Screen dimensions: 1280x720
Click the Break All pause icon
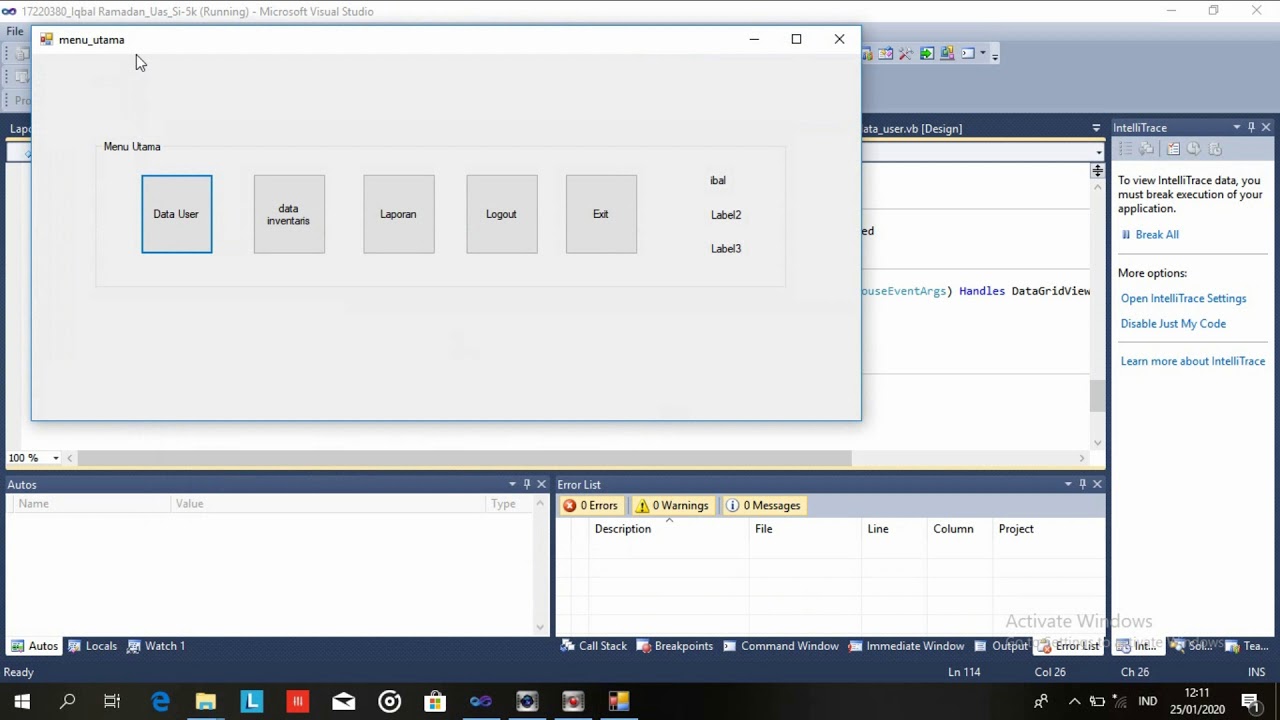(1126, 235)
